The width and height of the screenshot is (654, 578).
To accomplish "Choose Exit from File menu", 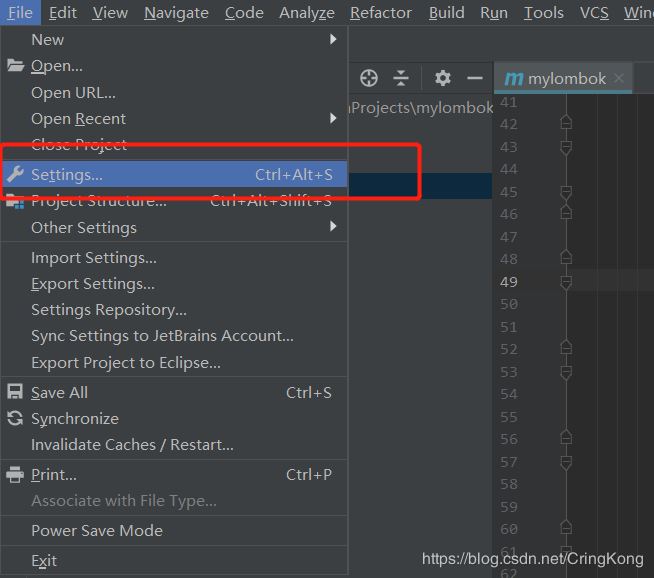I will tap(174, 560).
